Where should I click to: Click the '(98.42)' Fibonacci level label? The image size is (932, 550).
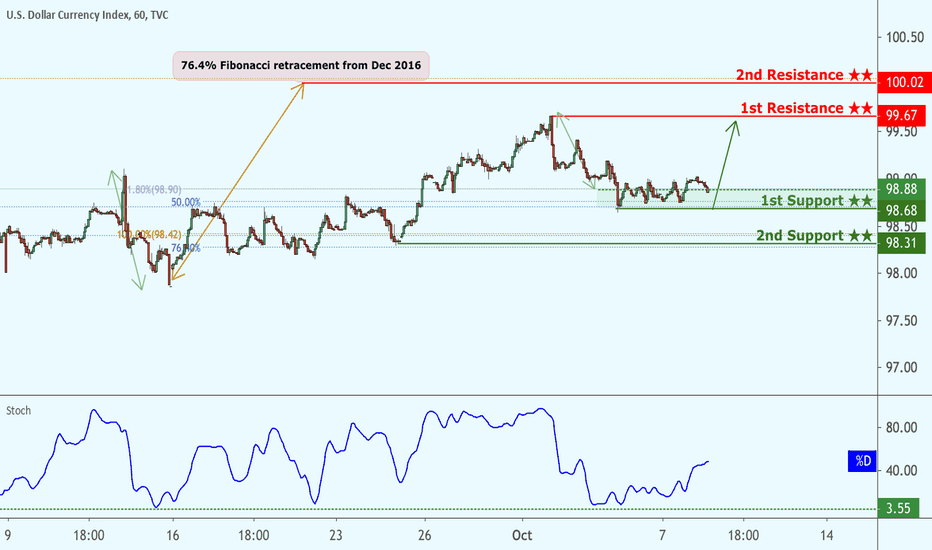point(166,235)
